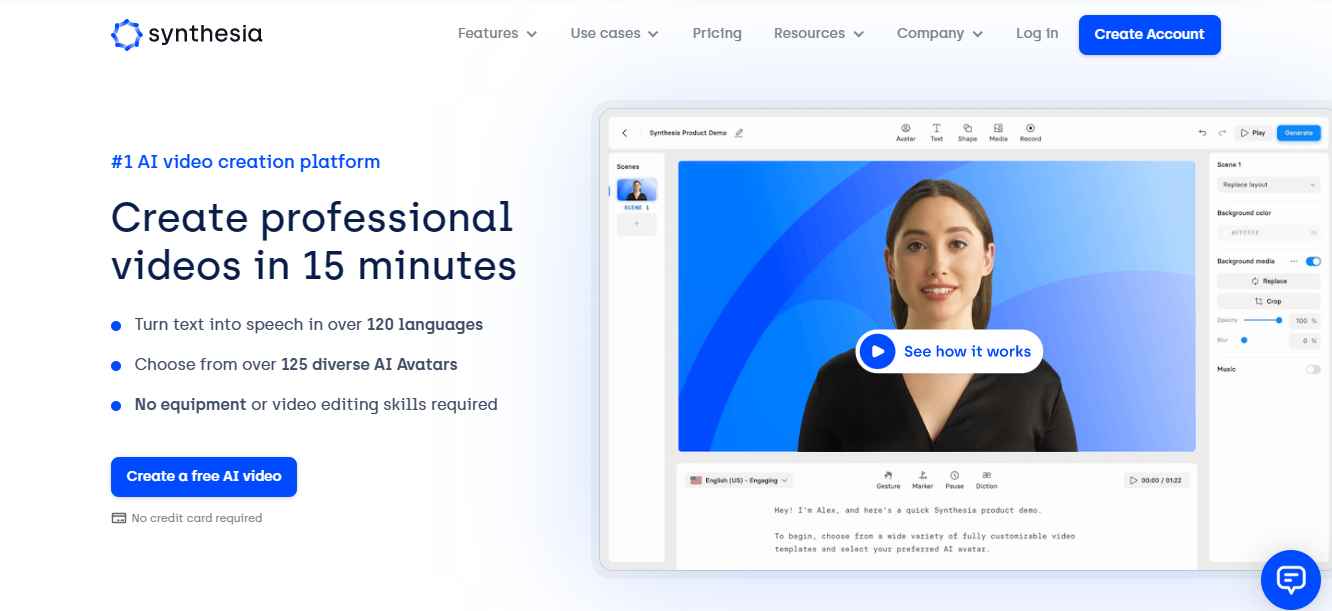Select the Avatar tool in the demo editor
This screenshot has height=611, width=1332.
905,132
